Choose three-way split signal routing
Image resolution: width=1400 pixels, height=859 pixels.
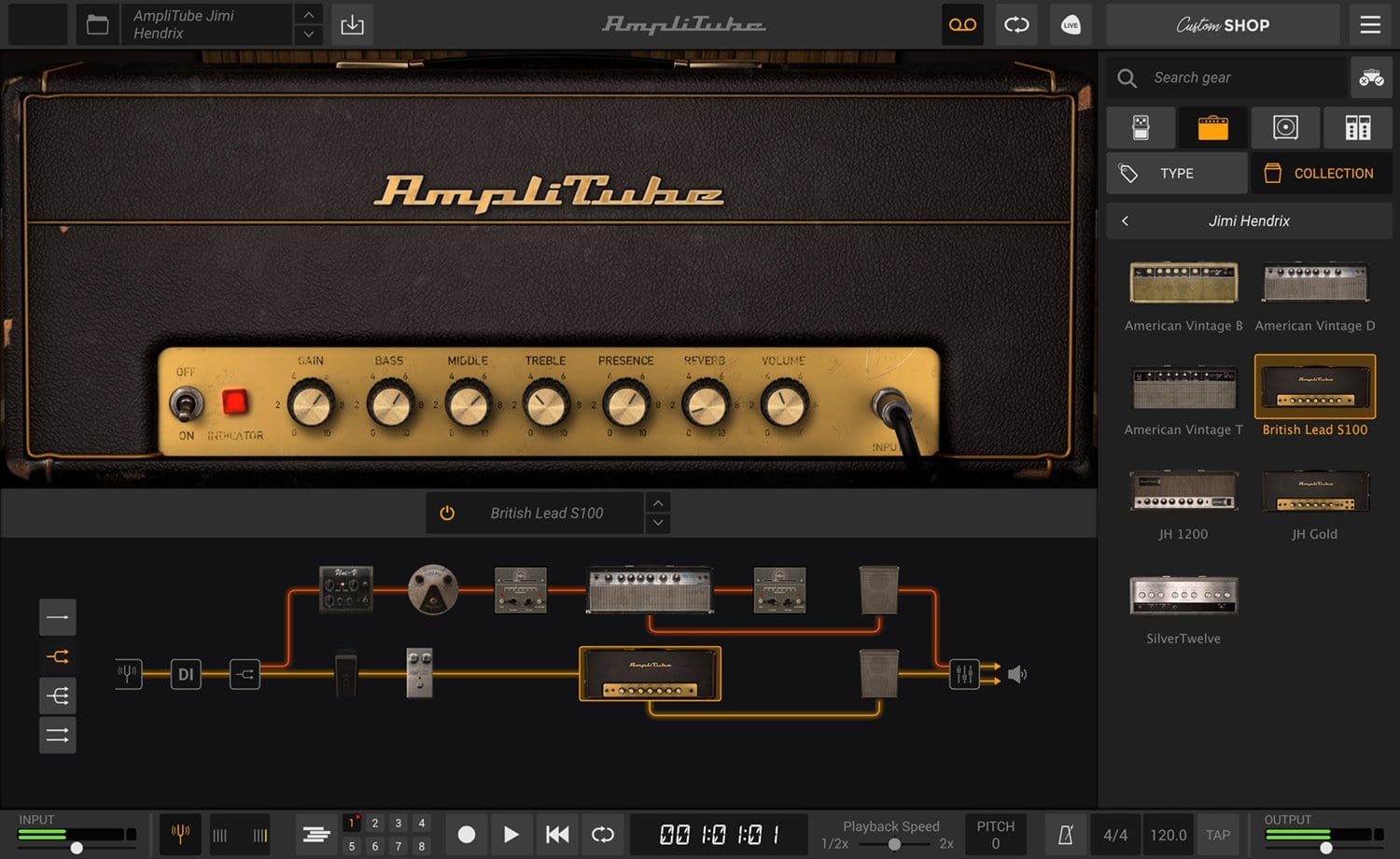(58, 696)
